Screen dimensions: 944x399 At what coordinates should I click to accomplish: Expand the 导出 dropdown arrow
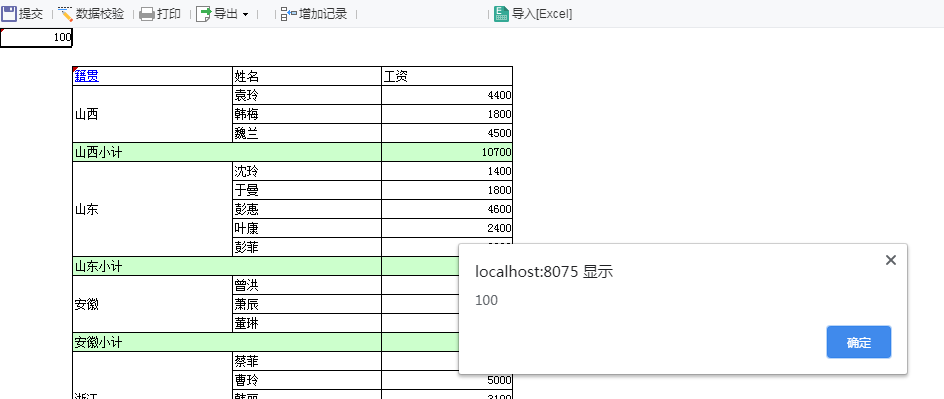point(246,14)
